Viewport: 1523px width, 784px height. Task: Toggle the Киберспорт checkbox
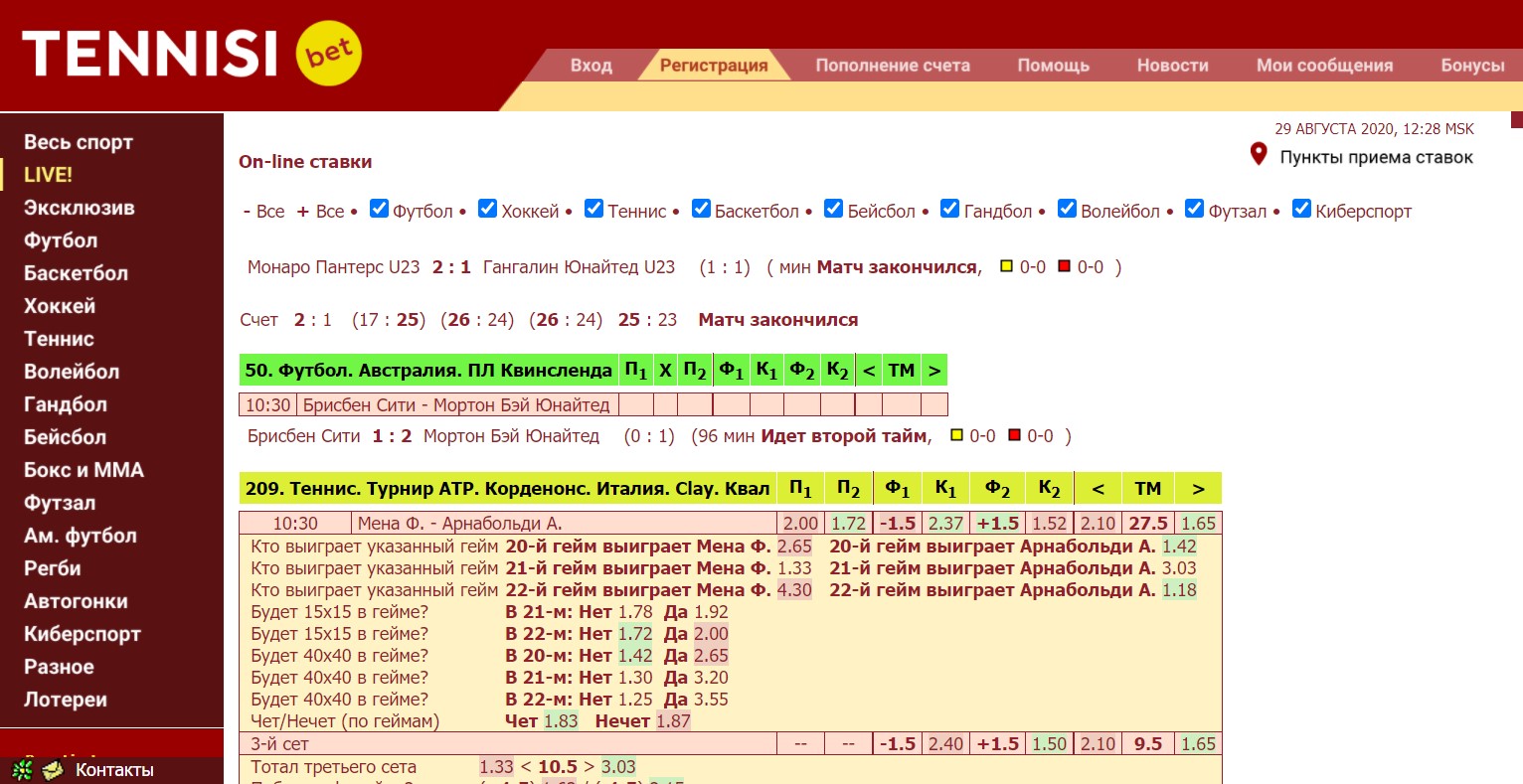1301,209
